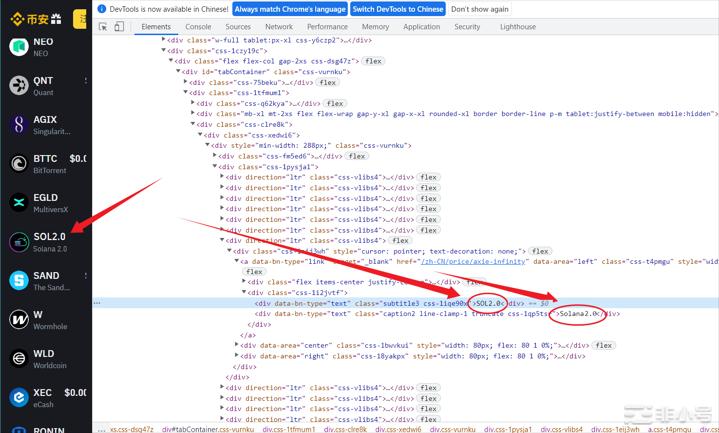The width and height of the screenshot is (719, 433).
Task: Click the SOL2.0 coin icon
Action: (x=19, y=242)
